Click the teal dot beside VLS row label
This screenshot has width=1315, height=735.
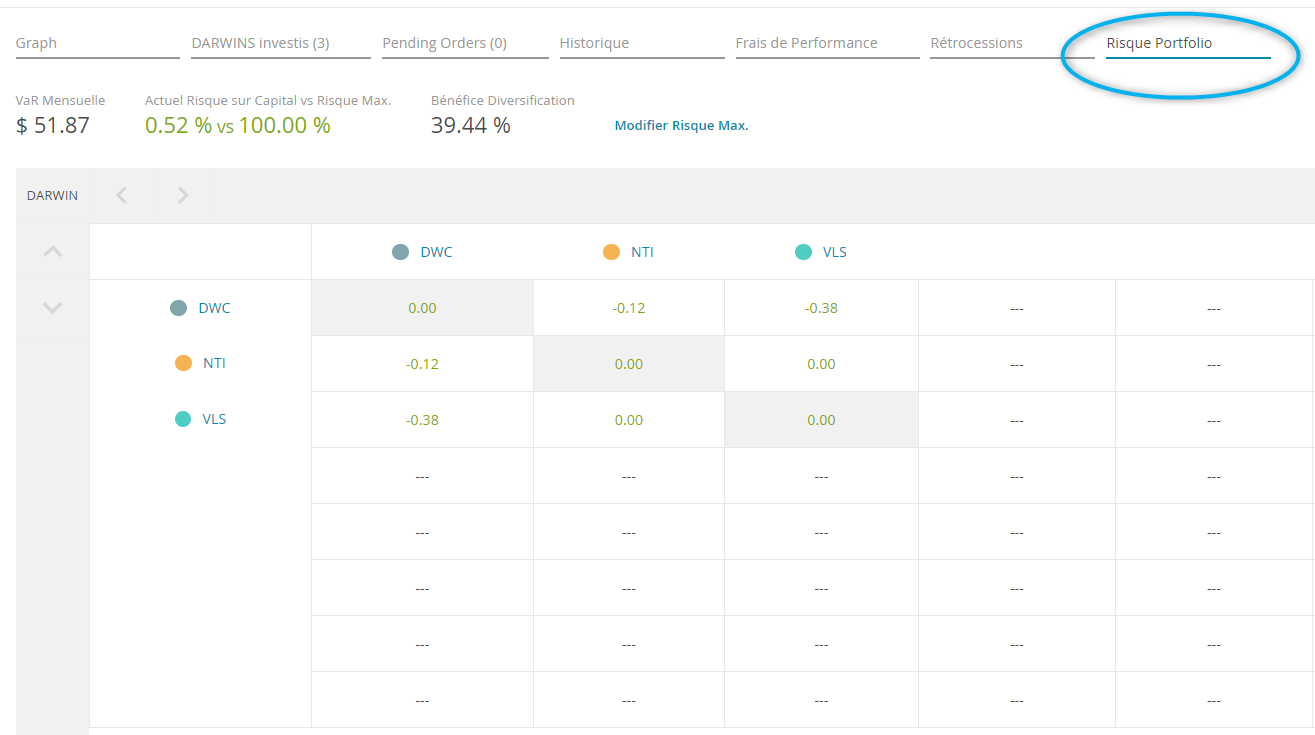pyautogui.click(x=183, y=419)
